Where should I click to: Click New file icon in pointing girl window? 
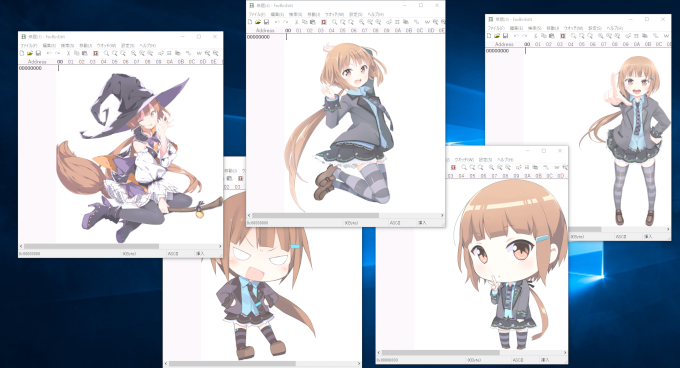489,36
